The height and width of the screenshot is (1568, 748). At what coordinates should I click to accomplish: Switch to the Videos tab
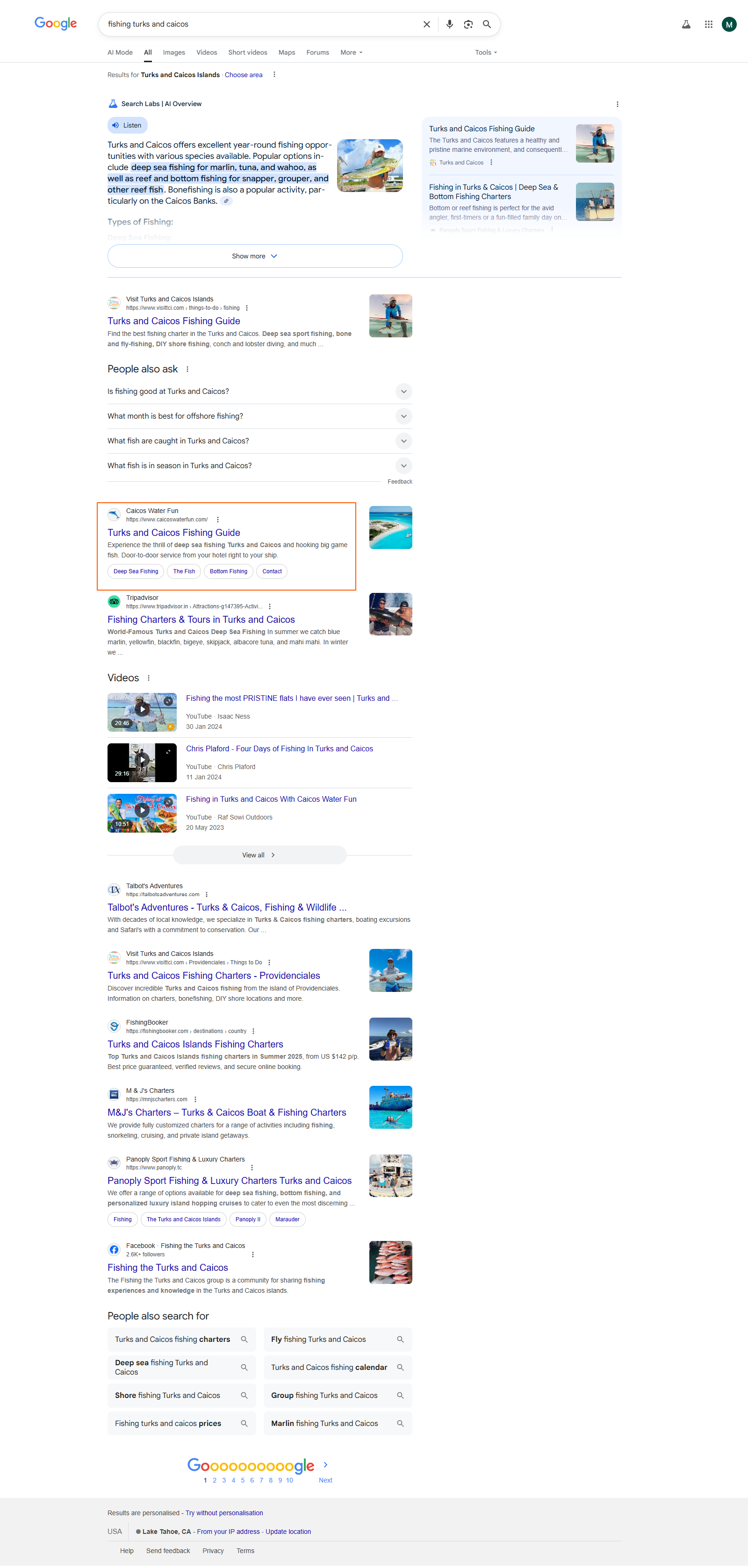tap(207, 52)
